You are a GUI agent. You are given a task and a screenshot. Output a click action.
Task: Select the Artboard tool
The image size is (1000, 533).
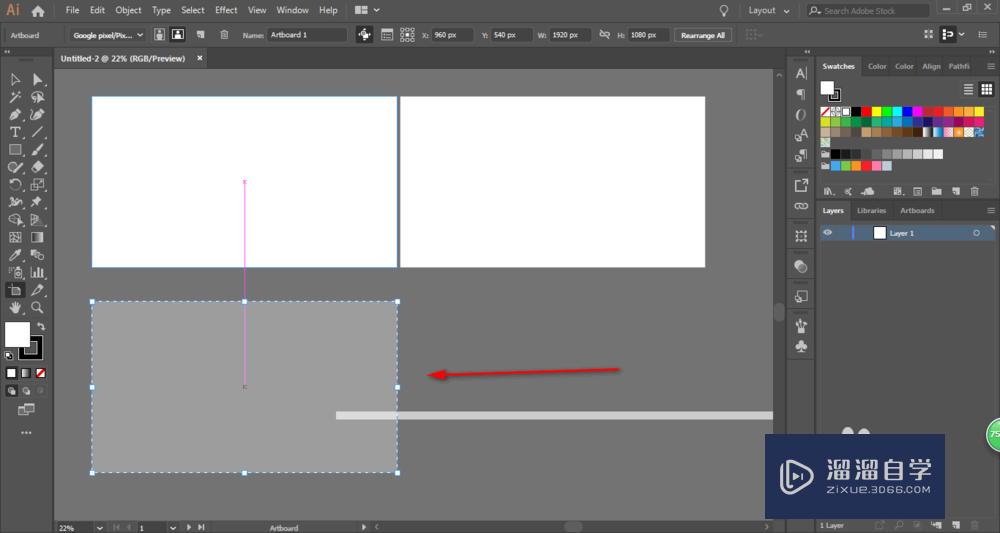pyautogui.click(x=15, y=290)
